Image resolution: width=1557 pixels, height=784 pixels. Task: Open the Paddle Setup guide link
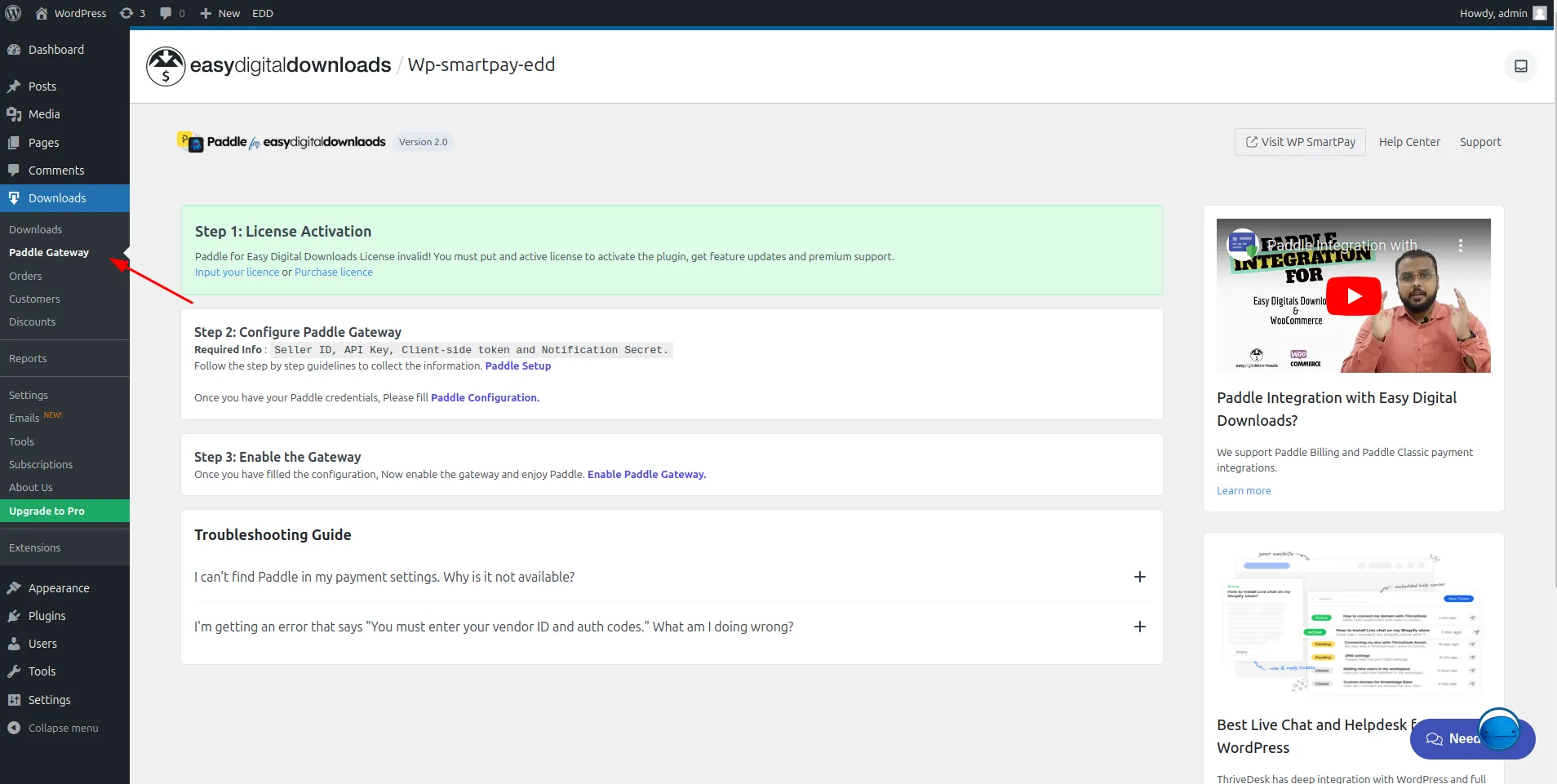518,366
